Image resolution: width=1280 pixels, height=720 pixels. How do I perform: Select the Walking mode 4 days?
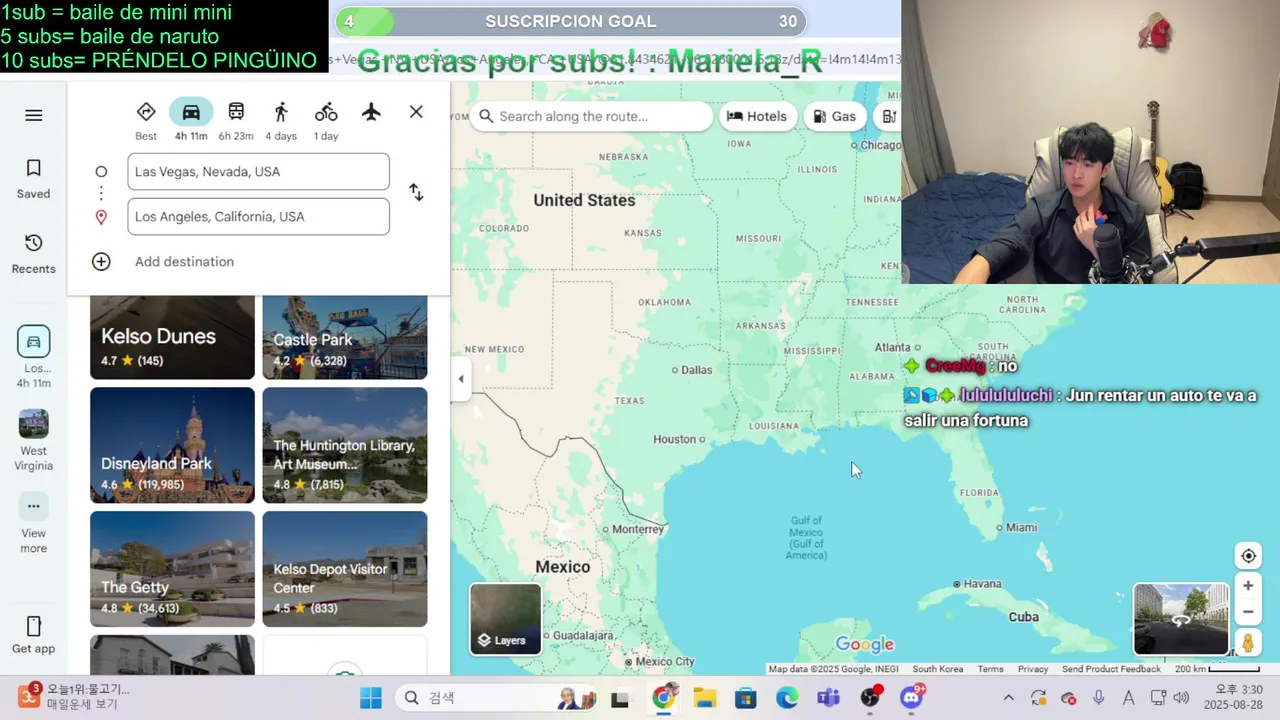281,121
